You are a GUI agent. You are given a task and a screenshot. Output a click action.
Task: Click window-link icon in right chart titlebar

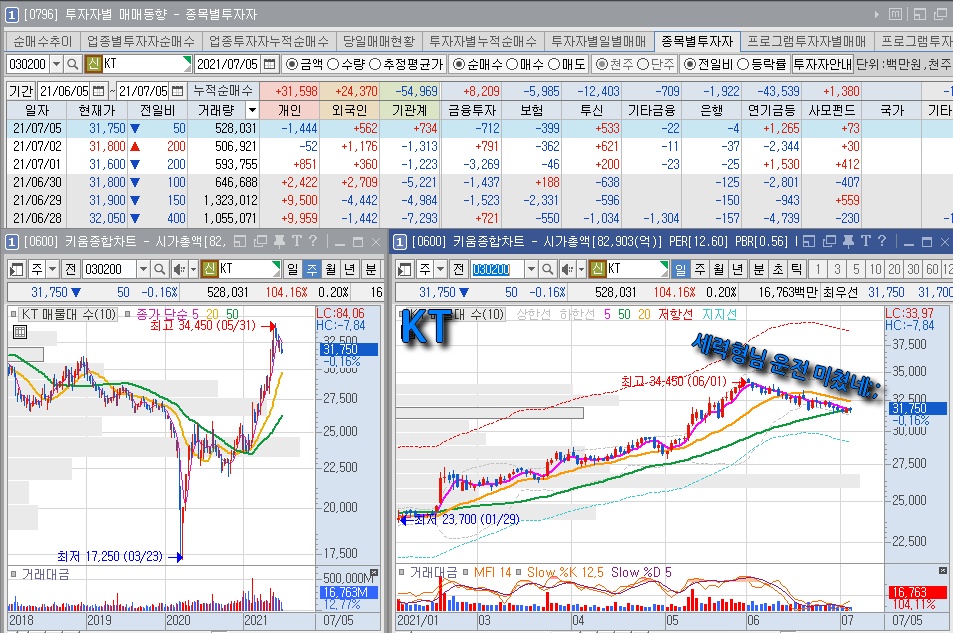(x=809, y=241)
